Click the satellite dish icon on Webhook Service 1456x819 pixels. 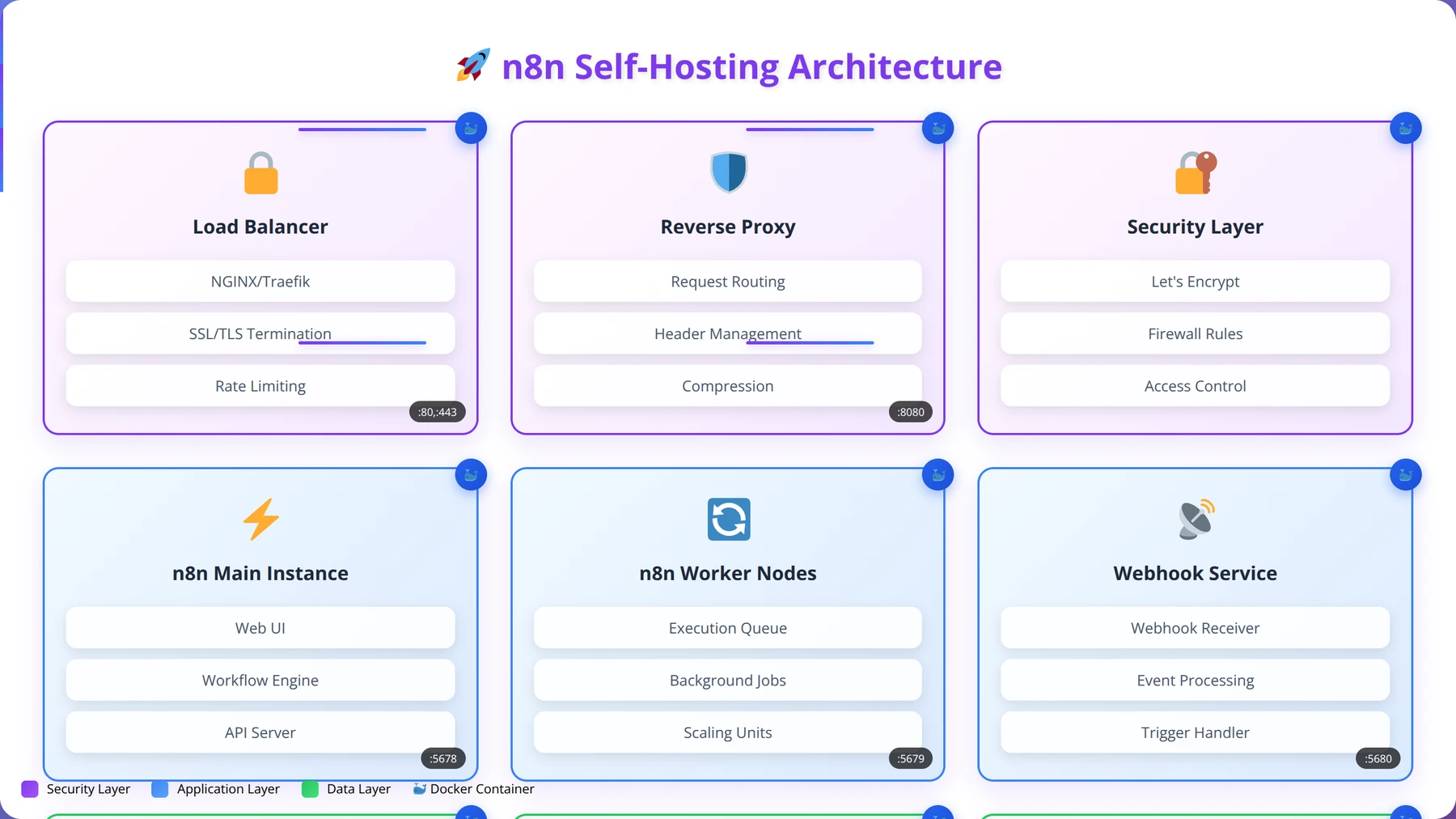coord(1196,519)
